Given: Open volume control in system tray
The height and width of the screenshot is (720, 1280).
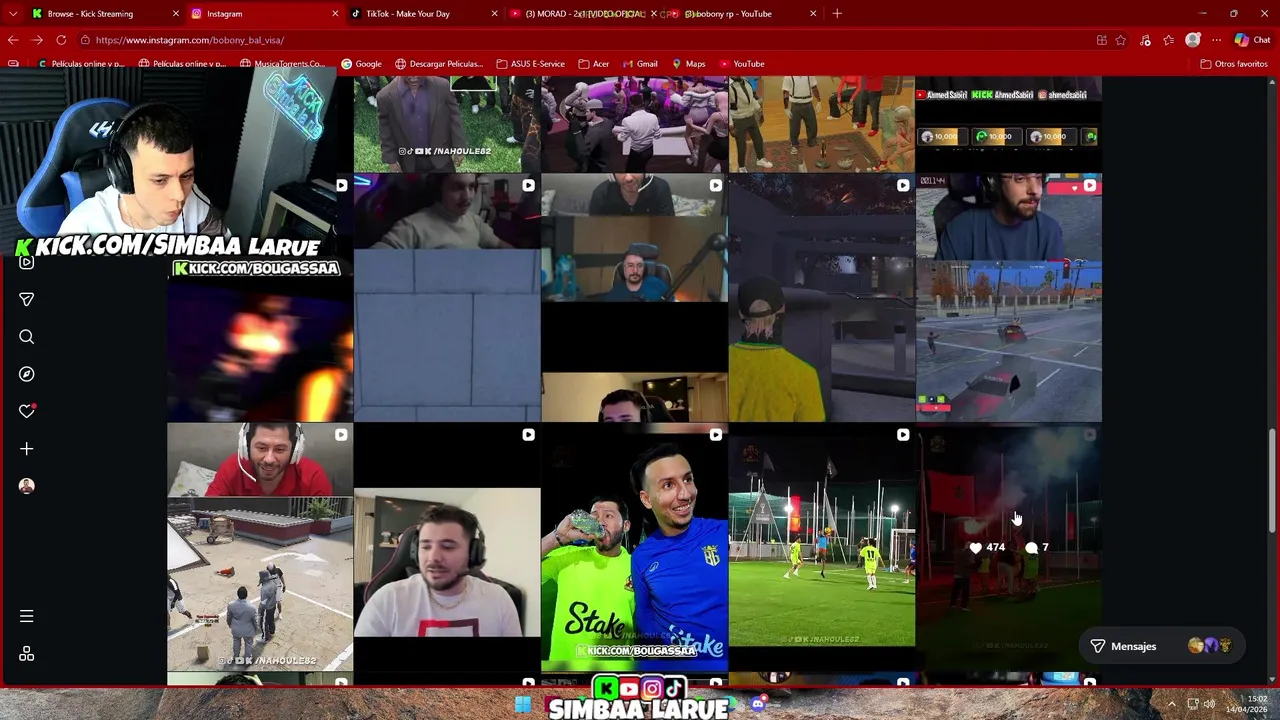Looking at the screenshot, I should [x=1210, y=704].
